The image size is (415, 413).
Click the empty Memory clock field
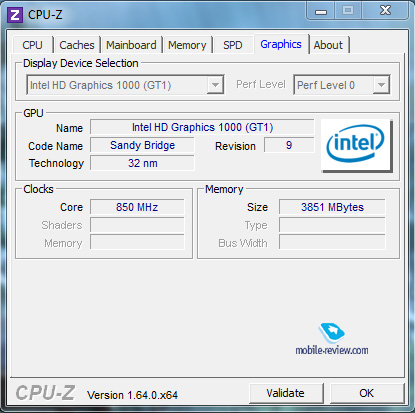[137, 243]
